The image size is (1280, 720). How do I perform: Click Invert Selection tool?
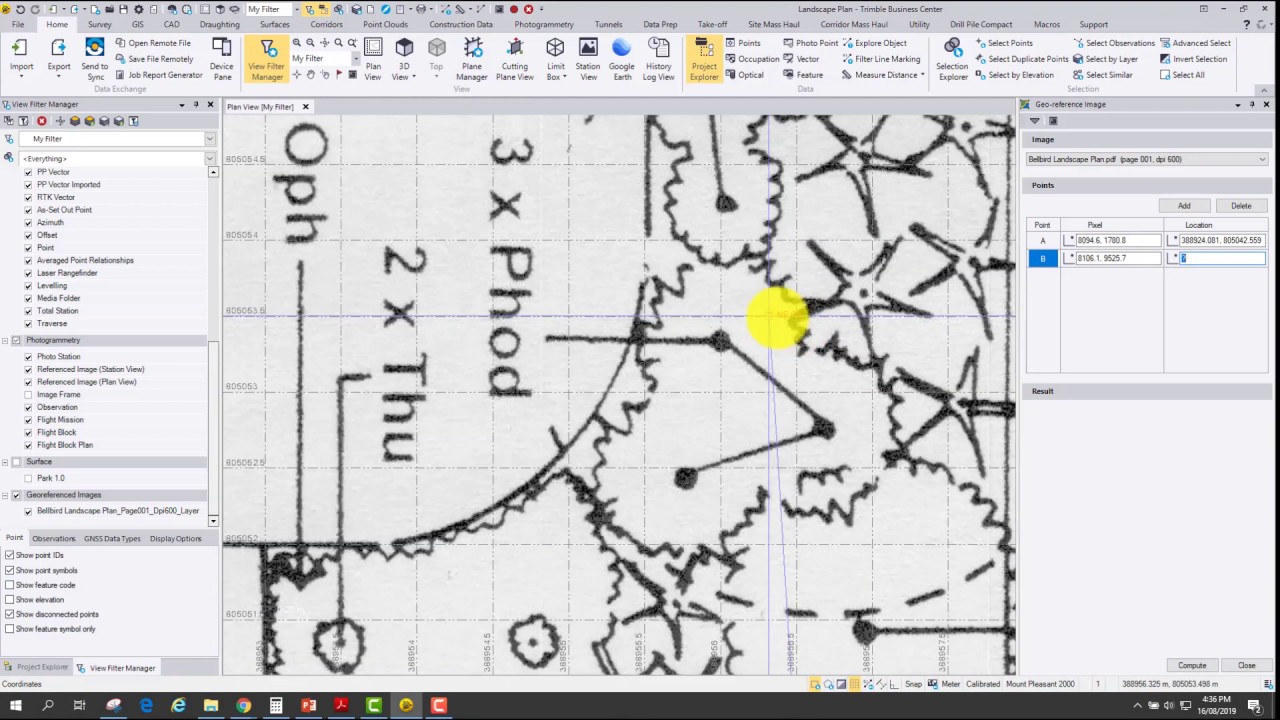coord(1194,59)
